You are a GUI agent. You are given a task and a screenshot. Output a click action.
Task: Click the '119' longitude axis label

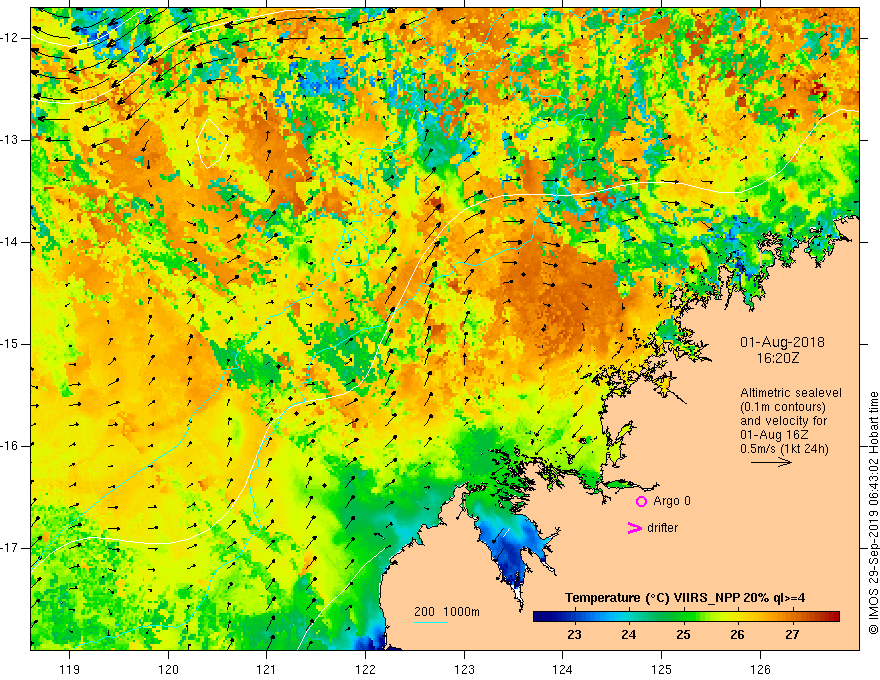(70, 669)
